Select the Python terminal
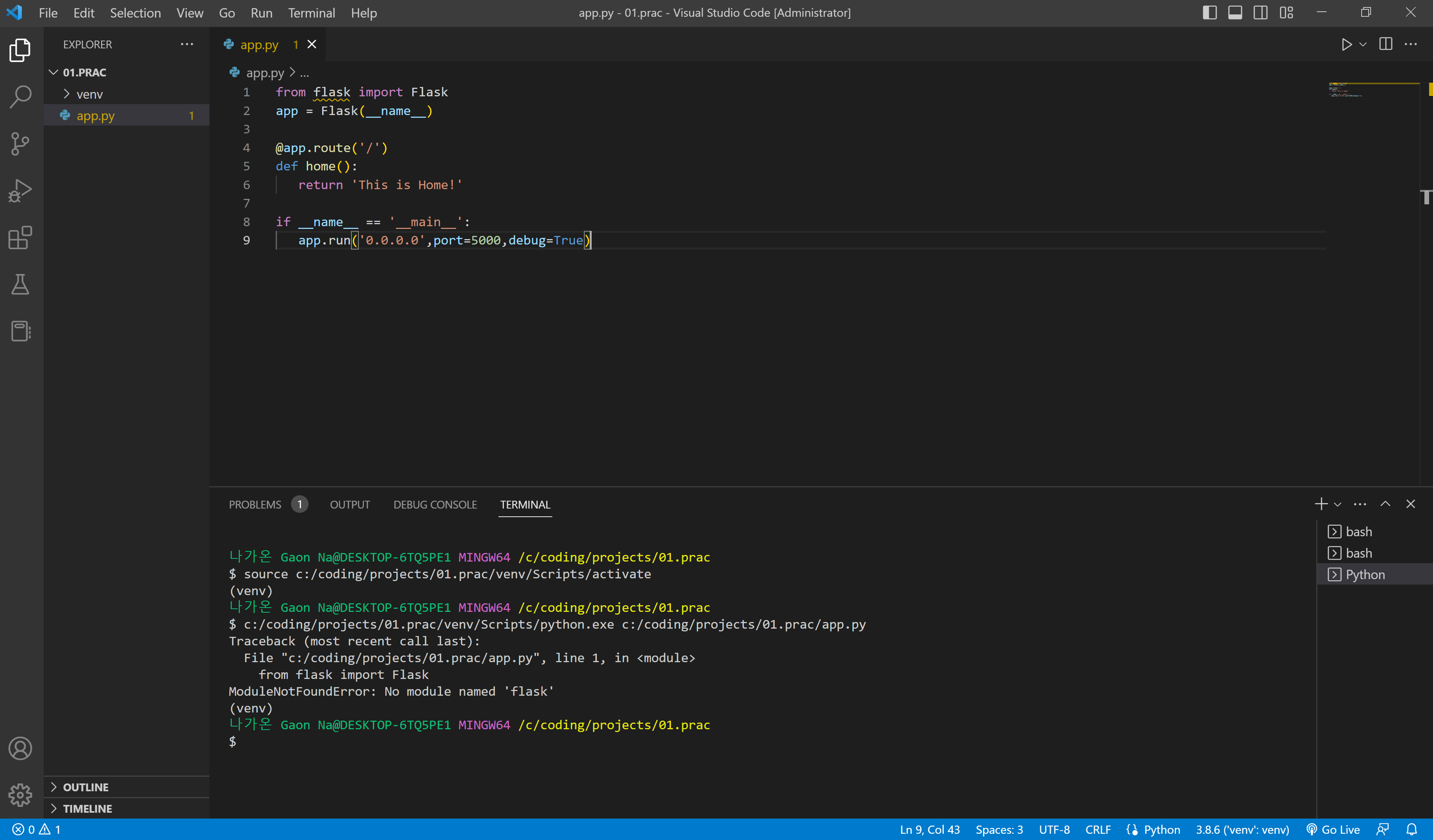1433x840 pixels. [1375, 574]
